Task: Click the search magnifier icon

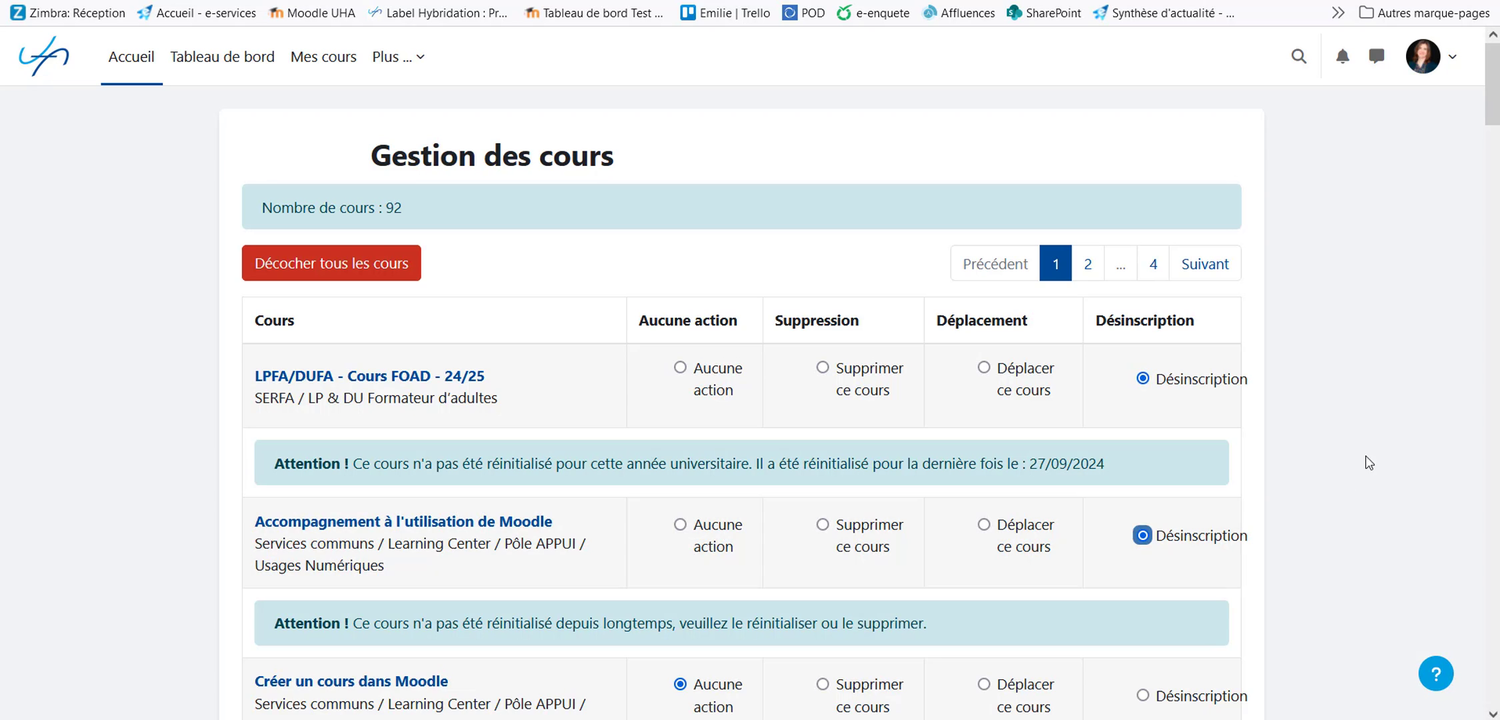Action: 1298,56
